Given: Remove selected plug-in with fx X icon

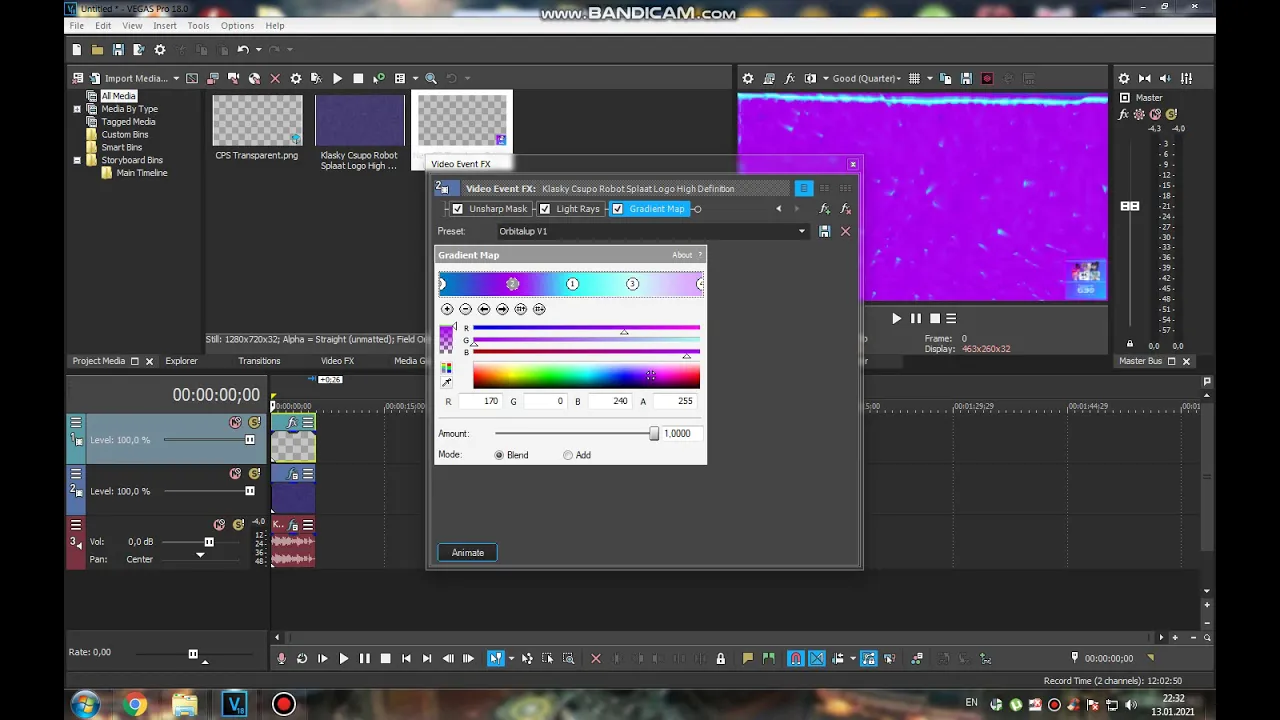Looking at the screenshot, I should (845, 209).
